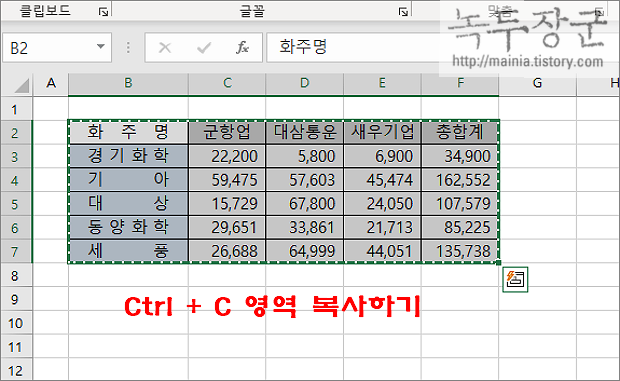Click the Select All corner triangle
The height and width of the screenshot is (381, 620).
click(x=22, y=85)
